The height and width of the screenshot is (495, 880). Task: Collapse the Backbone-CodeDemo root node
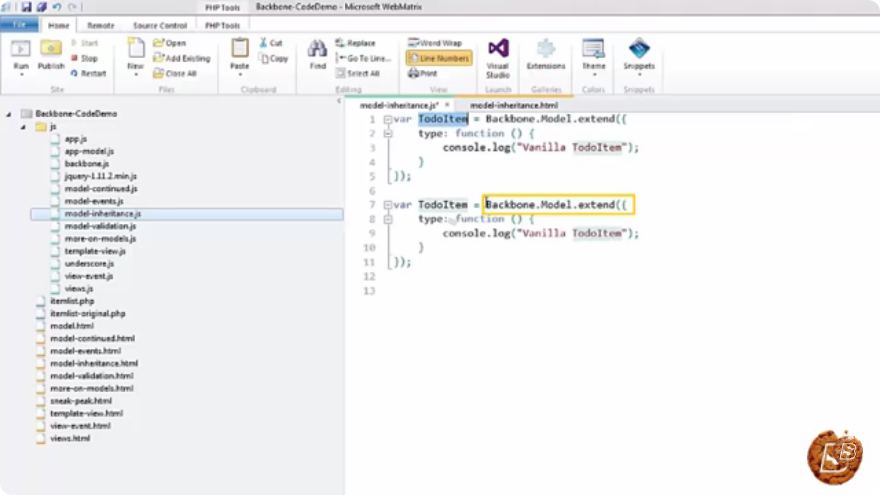(x=8, y=114)
